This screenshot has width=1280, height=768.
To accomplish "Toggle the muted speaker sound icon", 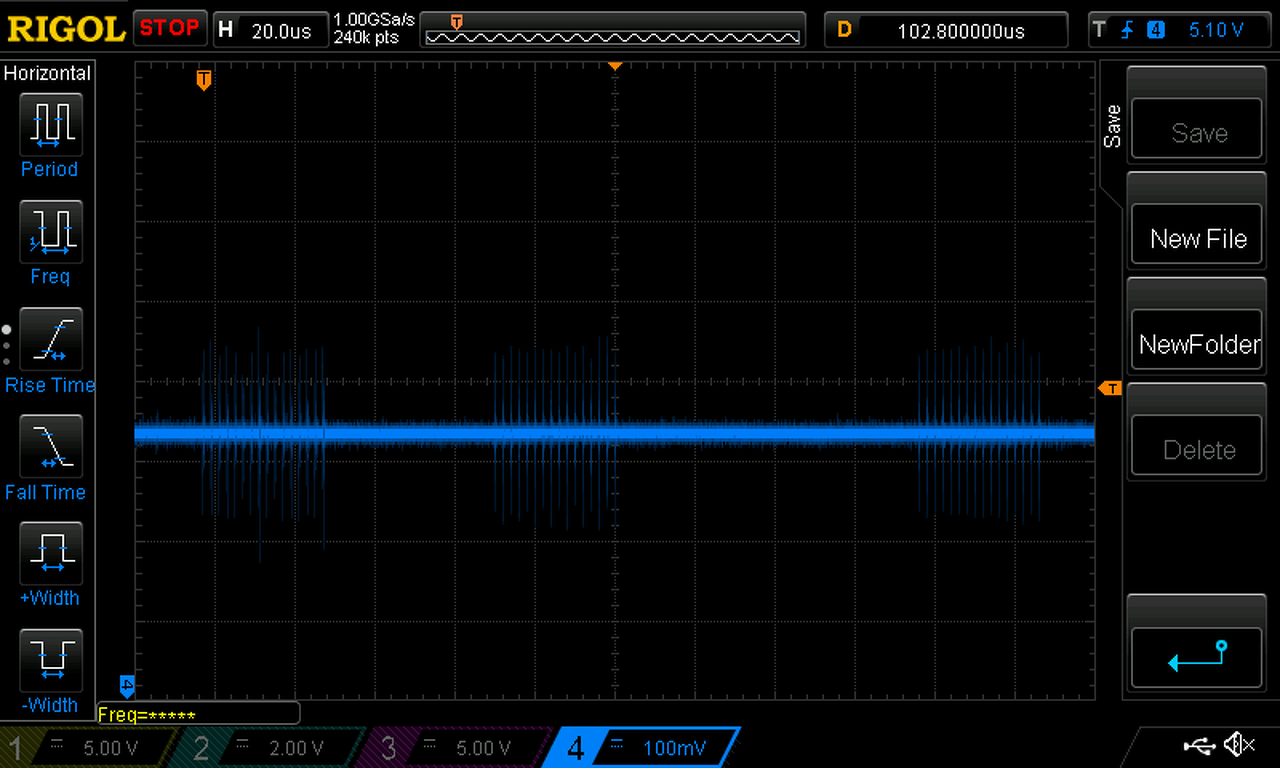I will tap(1240, 744).
